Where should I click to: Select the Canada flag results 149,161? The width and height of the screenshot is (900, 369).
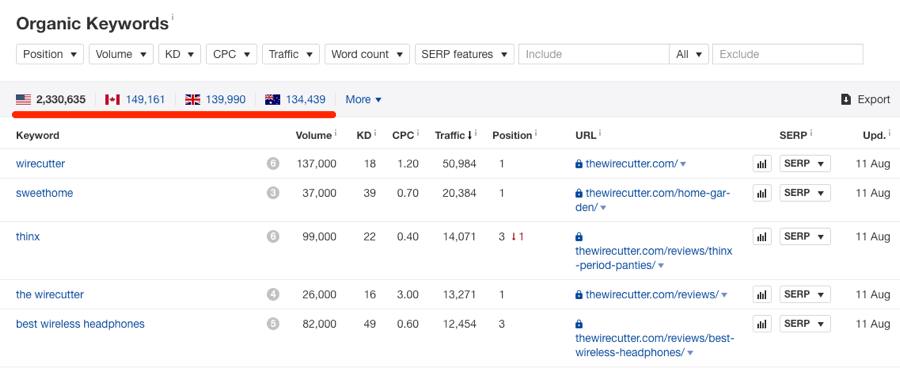point(135,100)
